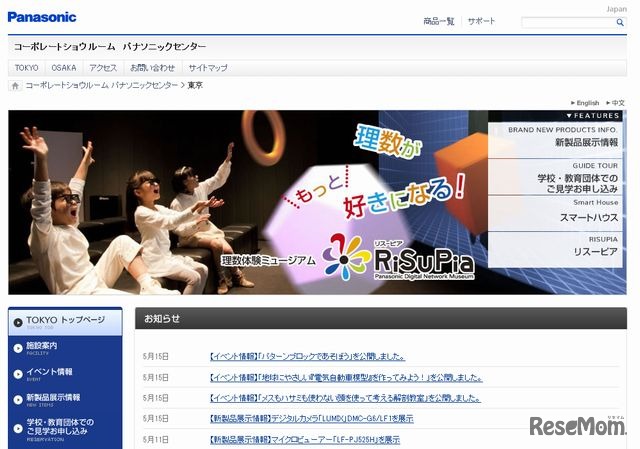Click the page title コーポレートショウルーム パナソニックセンター
This screenshot has width=640, height=449.
(110, 47)
